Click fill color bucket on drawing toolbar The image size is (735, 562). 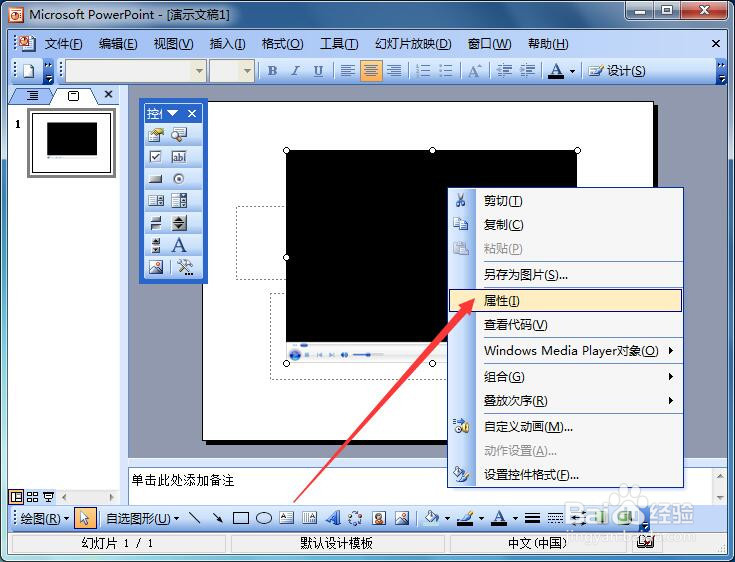[432, 518]
